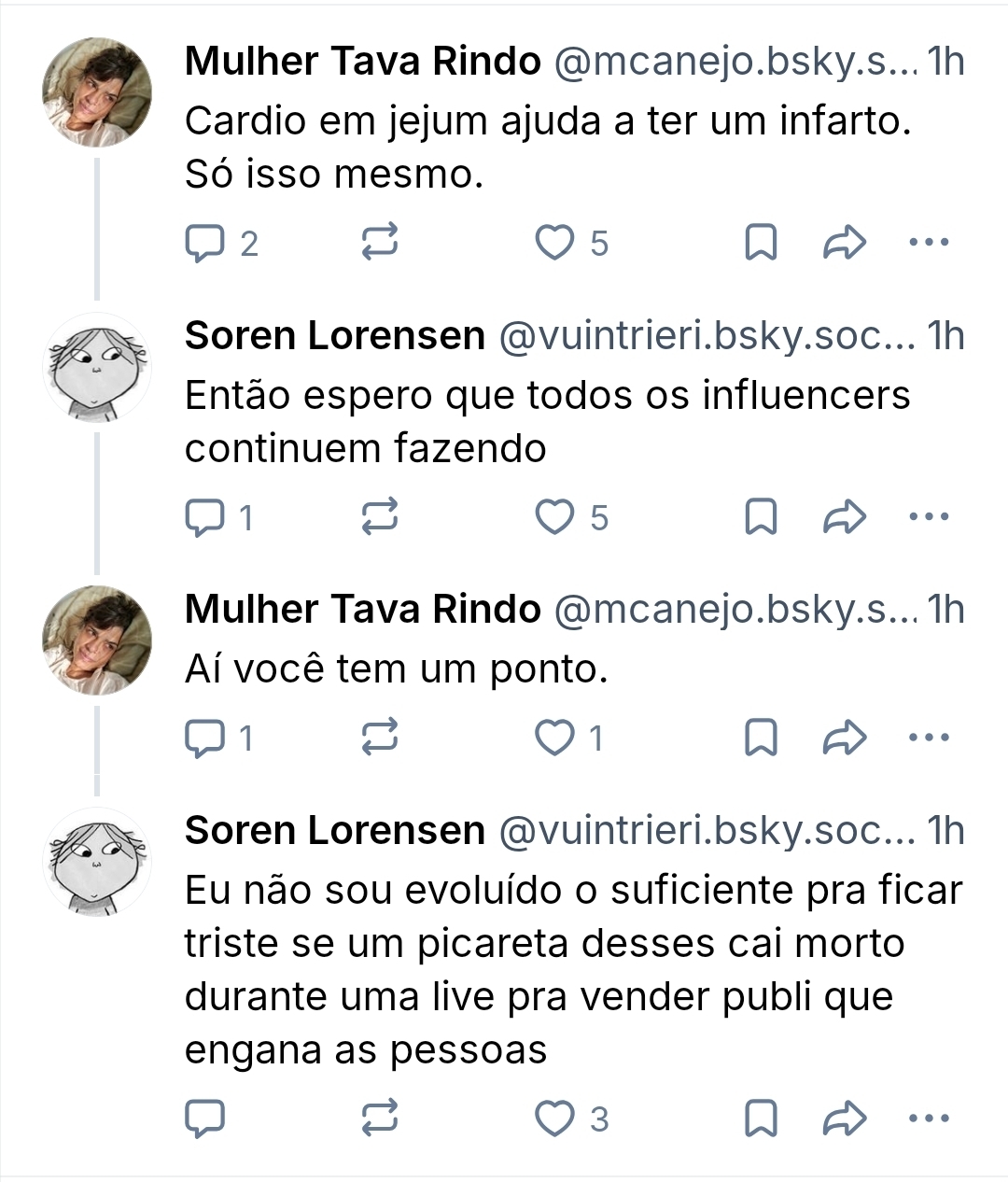
Task: Open the 'Aí você tem um ponto.' post text
Action: (x=396, y=668)
